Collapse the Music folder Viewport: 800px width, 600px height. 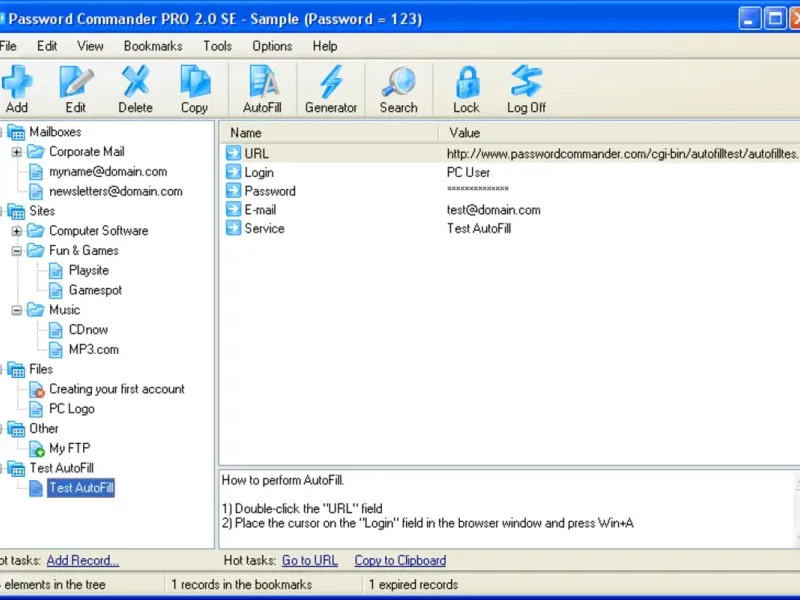[17, 310]
